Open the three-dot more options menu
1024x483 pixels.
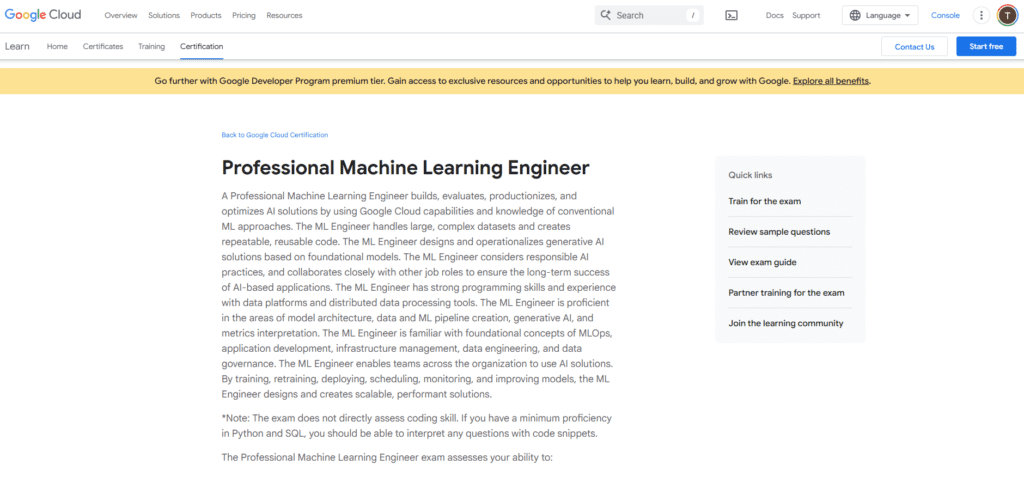[981, 16]
